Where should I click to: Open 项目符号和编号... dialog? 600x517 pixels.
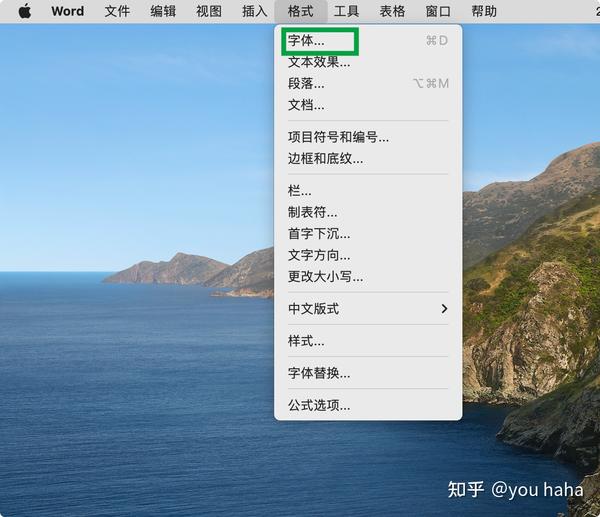tap(368, 137)
